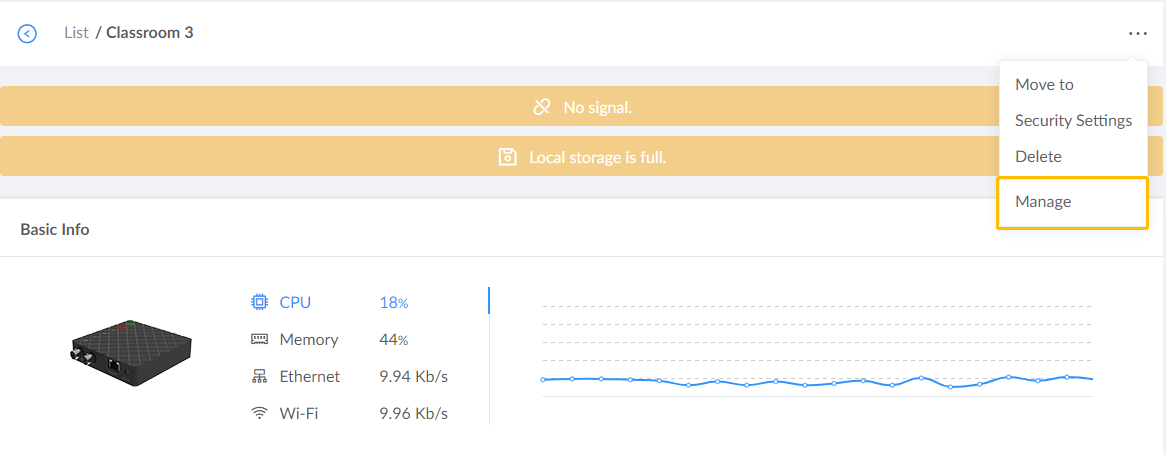
Task: Click the Classroom 3 breadcrumb title
Action: tap(150, 33)
